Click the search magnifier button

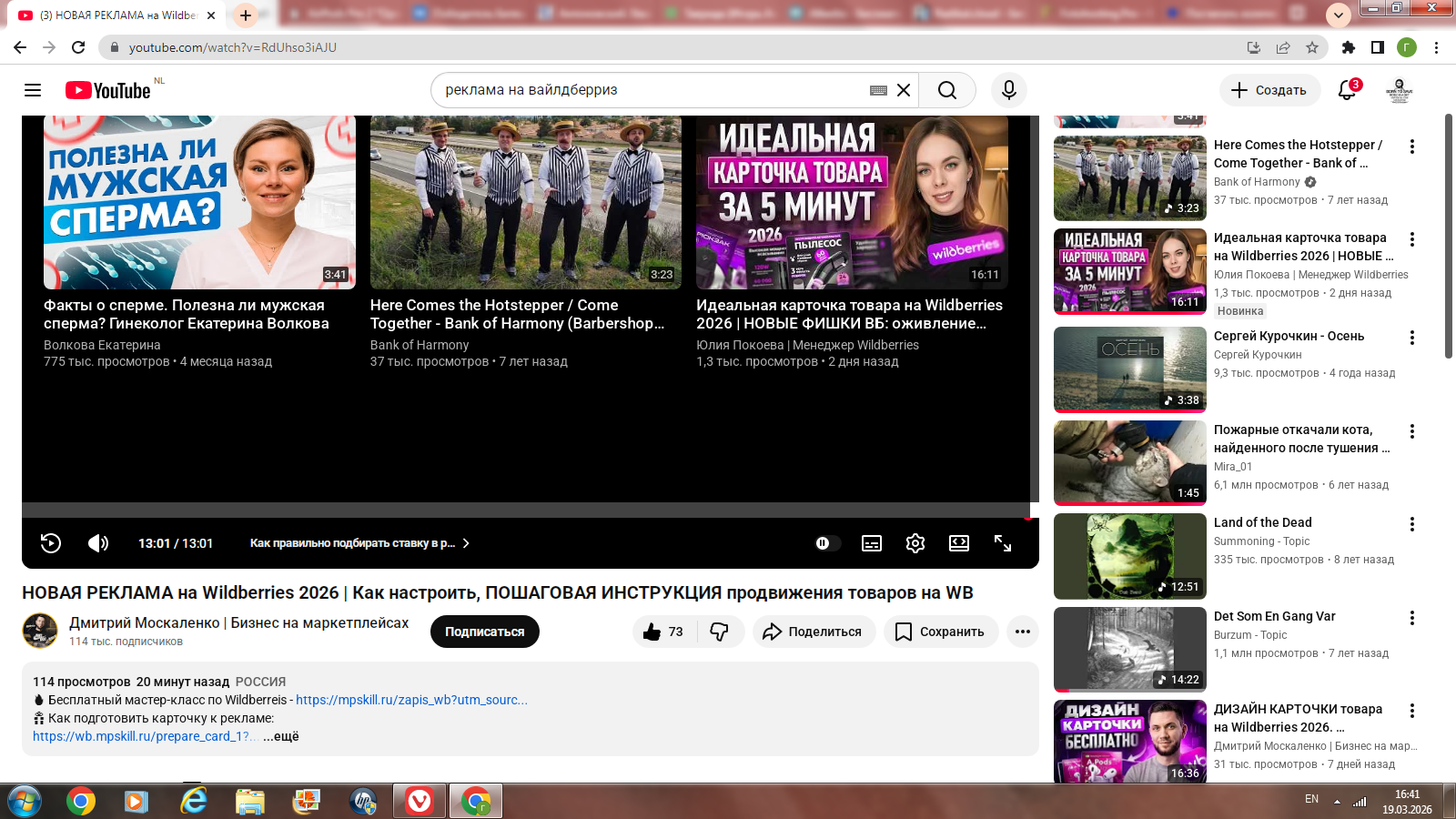pyautogui.click(x=946, y=90)
